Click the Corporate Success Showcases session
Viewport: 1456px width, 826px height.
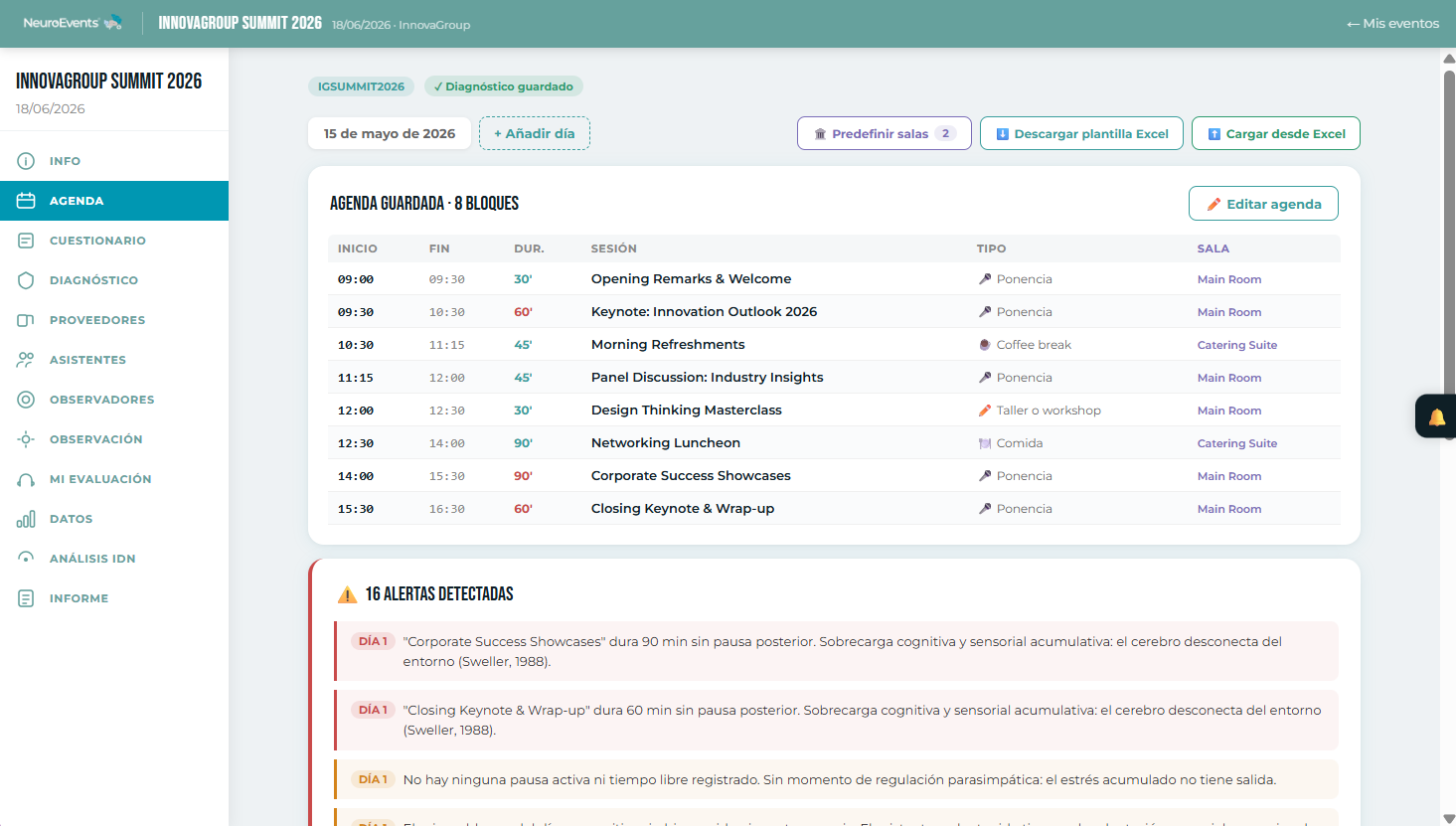[691, 475]
